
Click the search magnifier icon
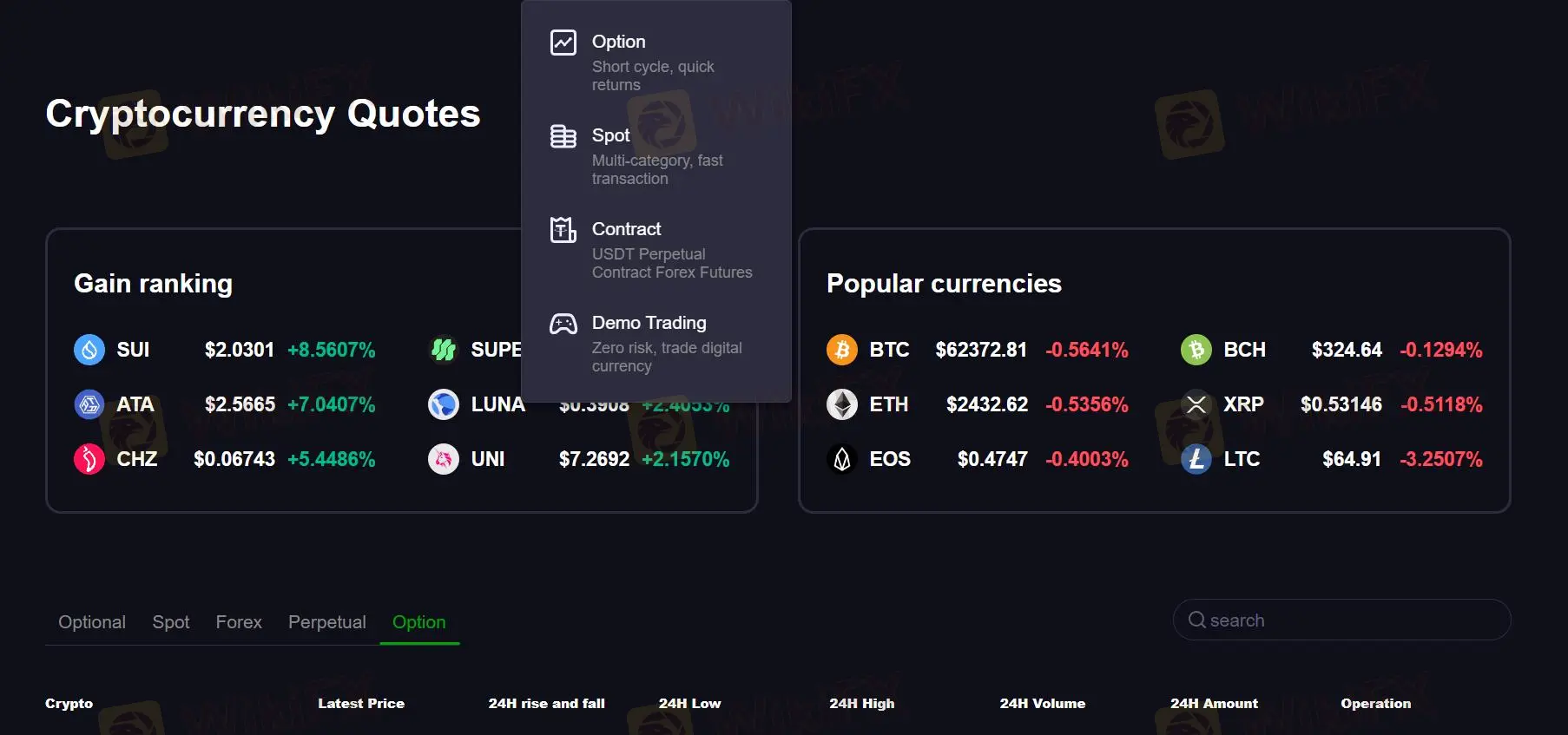[x=1197, y=620]
